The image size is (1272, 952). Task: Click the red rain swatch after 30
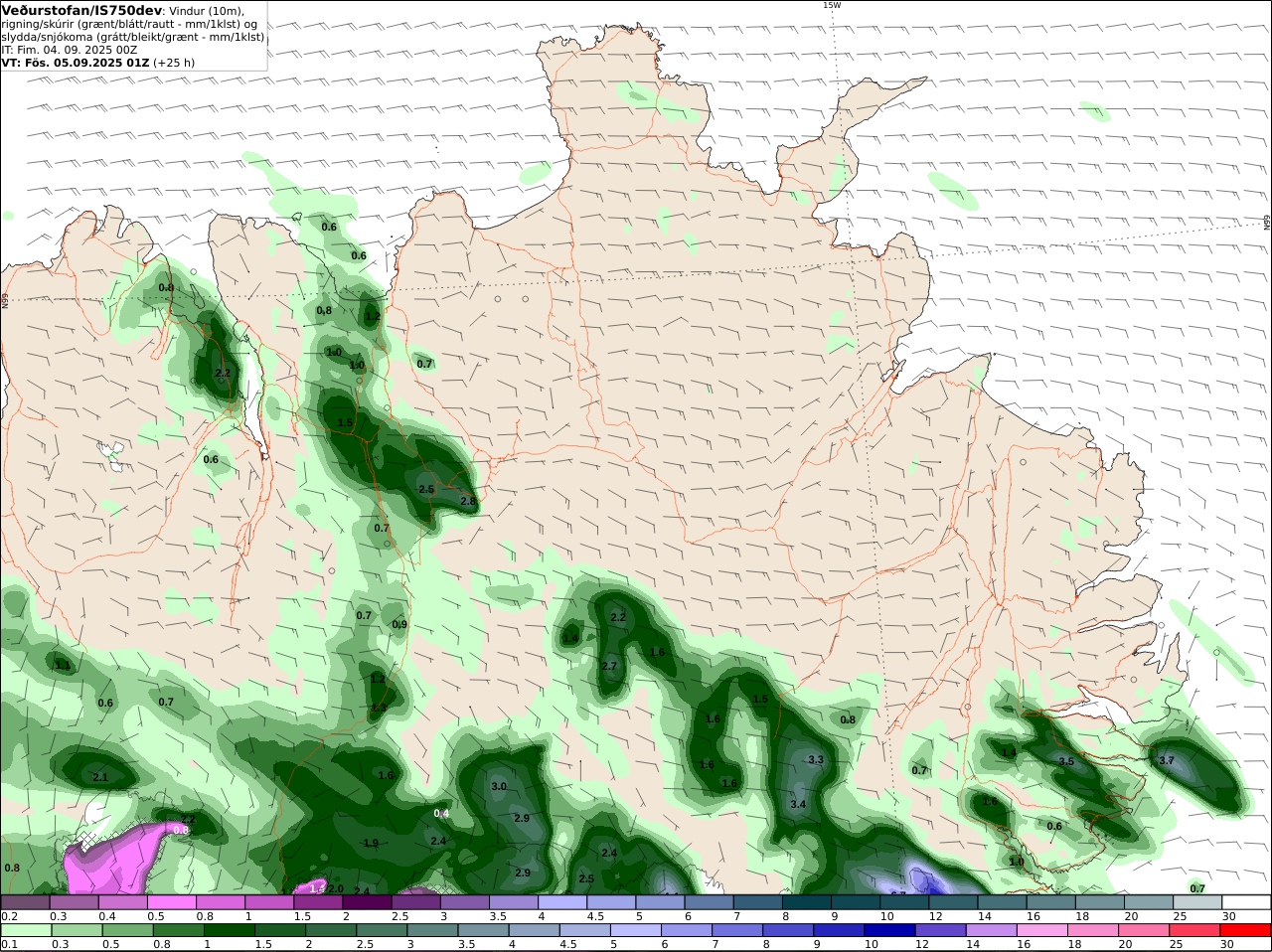coord(1247,930)
